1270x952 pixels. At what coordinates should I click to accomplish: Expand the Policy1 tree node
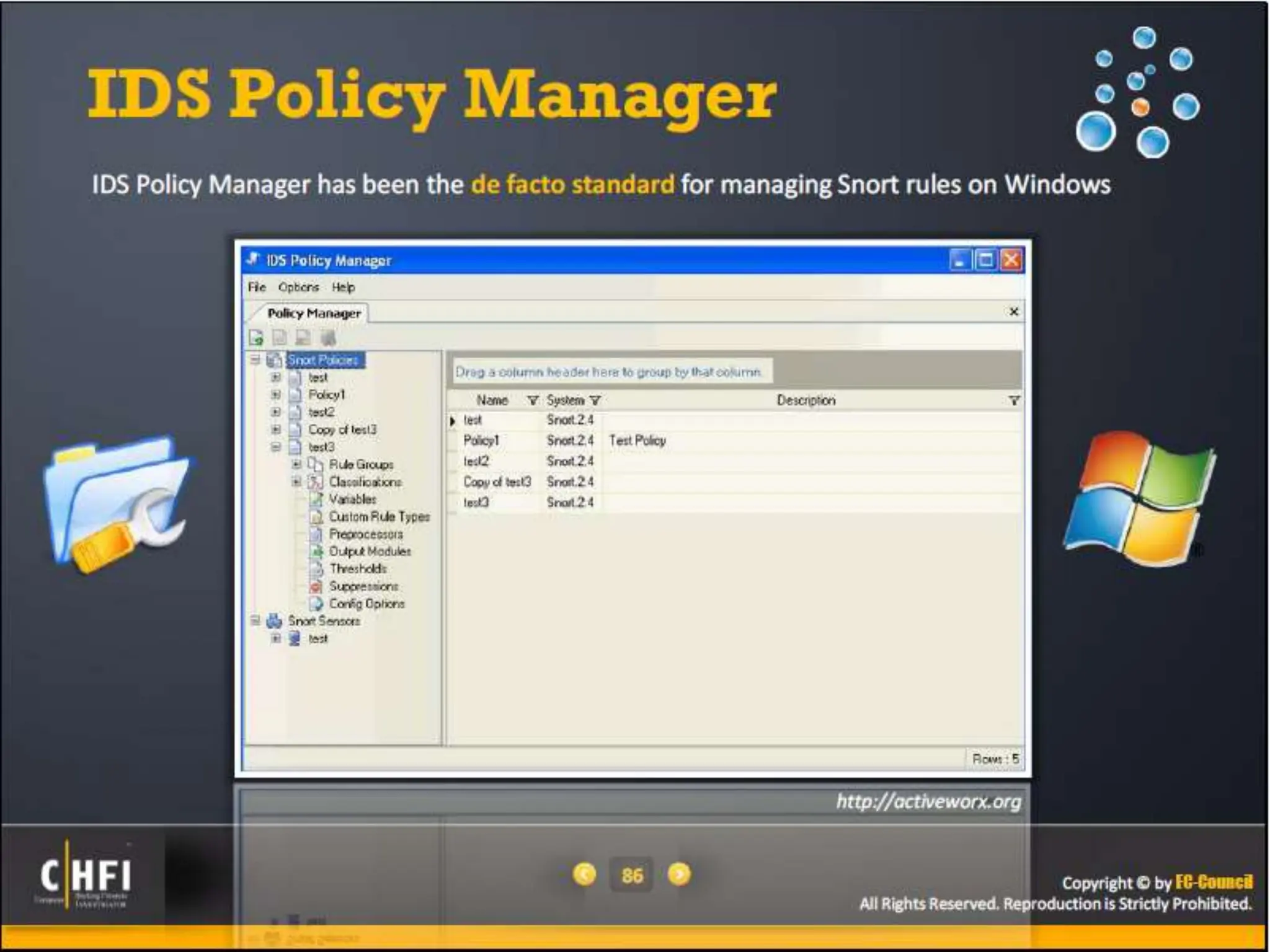tap(276, 395)
